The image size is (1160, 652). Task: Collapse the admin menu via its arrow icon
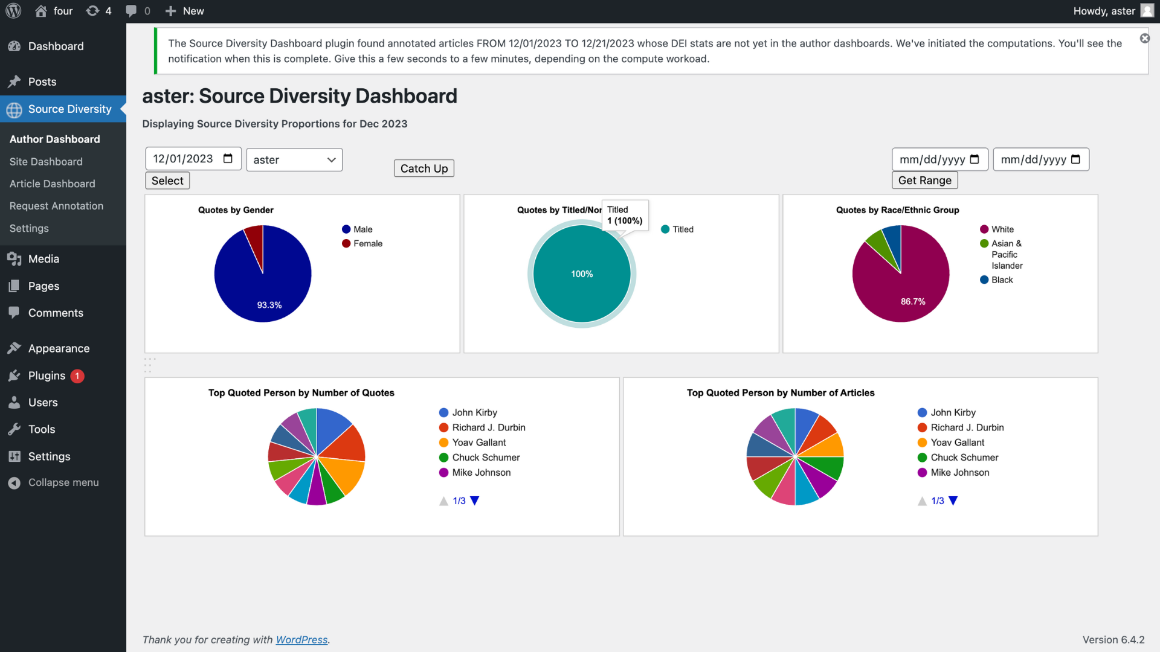14,482
